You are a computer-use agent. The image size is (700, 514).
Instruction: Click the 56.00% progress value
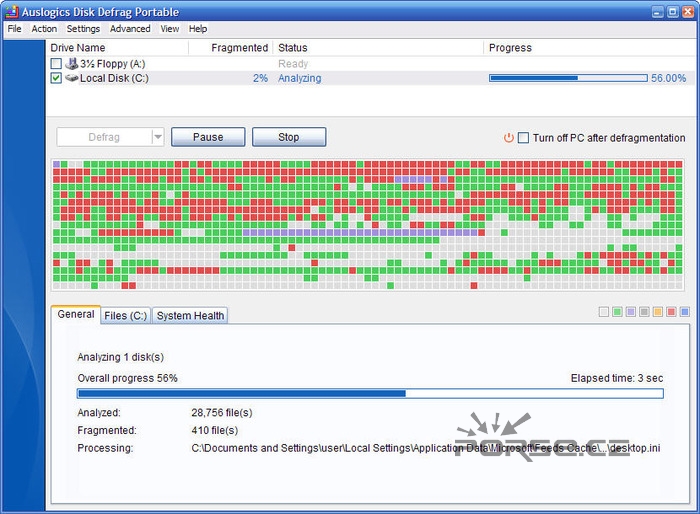[x=668, y=78]
